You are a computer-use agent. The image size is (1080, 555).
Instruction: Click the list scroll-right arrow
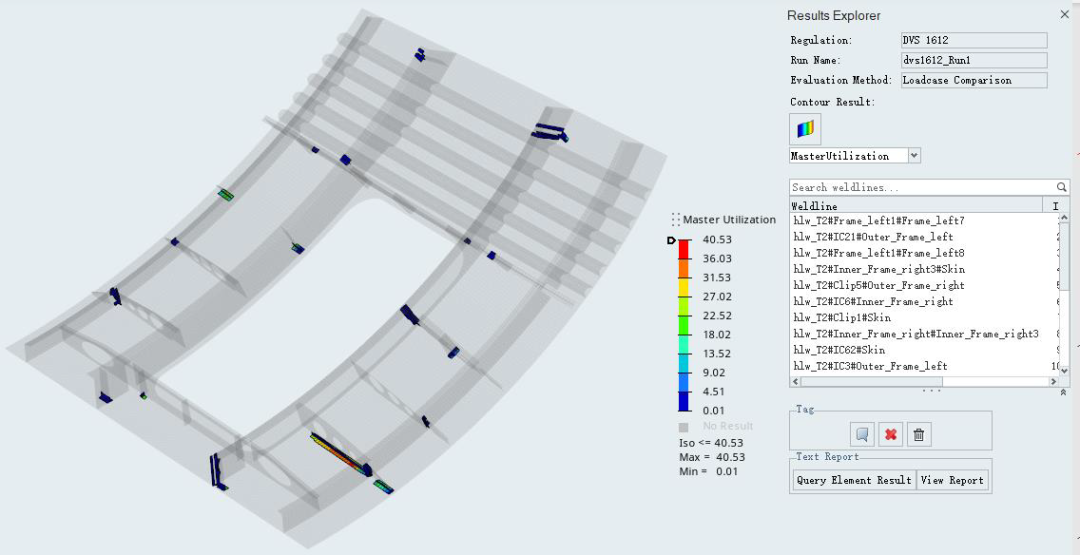point(1049,381)
